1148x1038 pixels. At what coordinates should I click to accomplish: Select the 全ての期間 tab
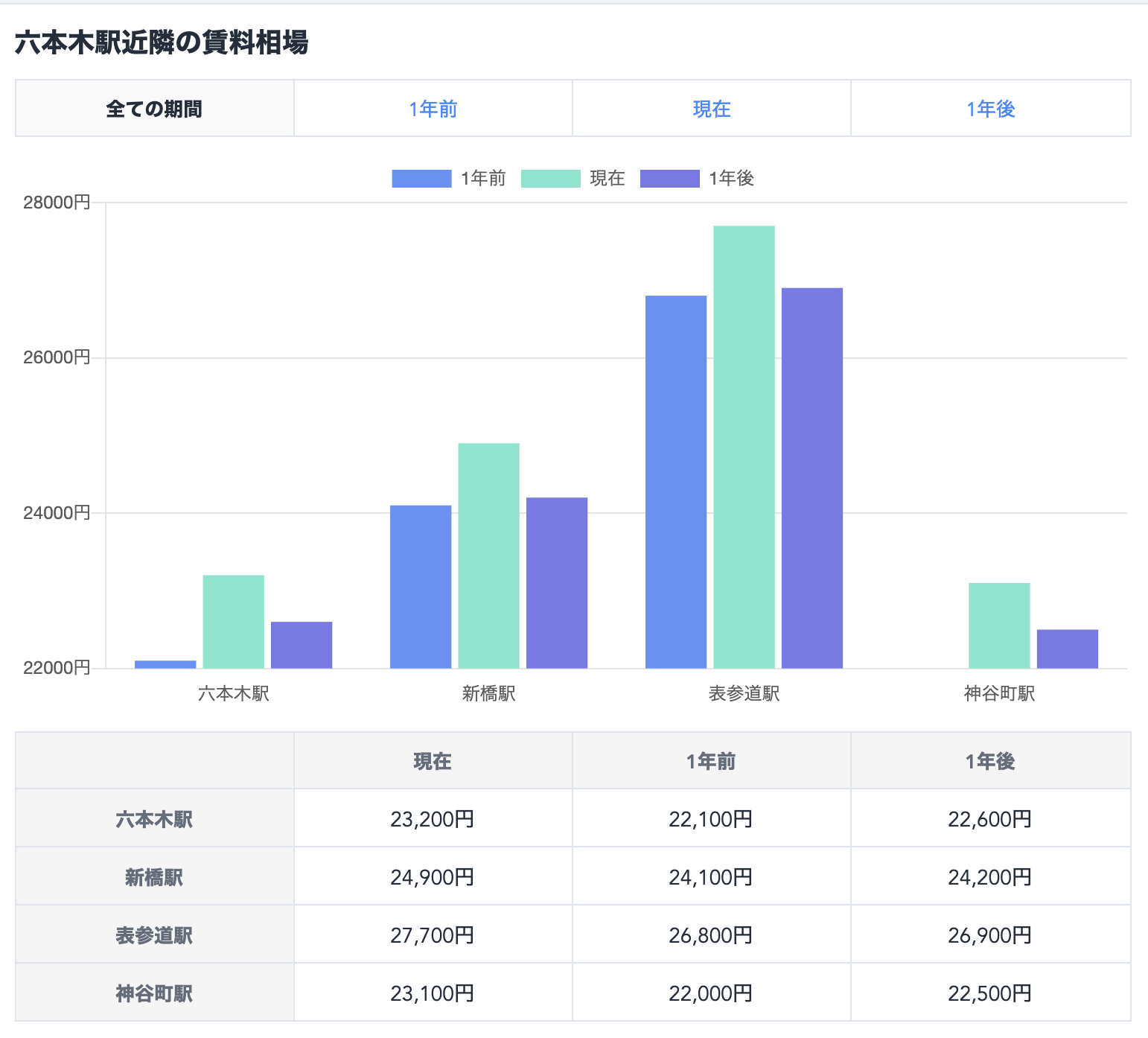(x=155, y=109)
